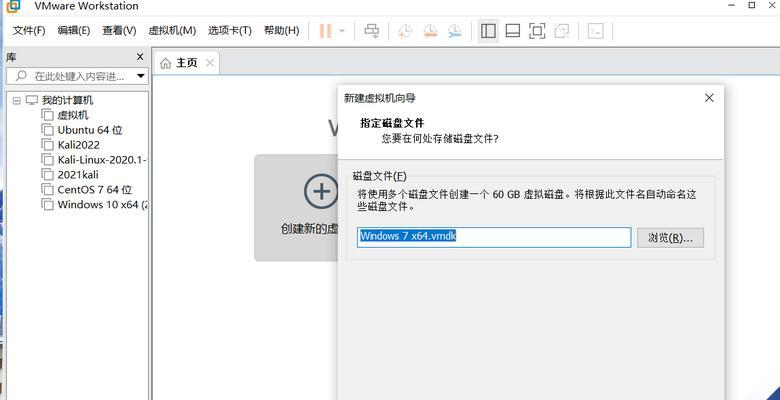Image resolution: width=780 pixels, height=400 pixels.
Task: Click the search magnifier icon in library
Action: click(x=21, y=76)
